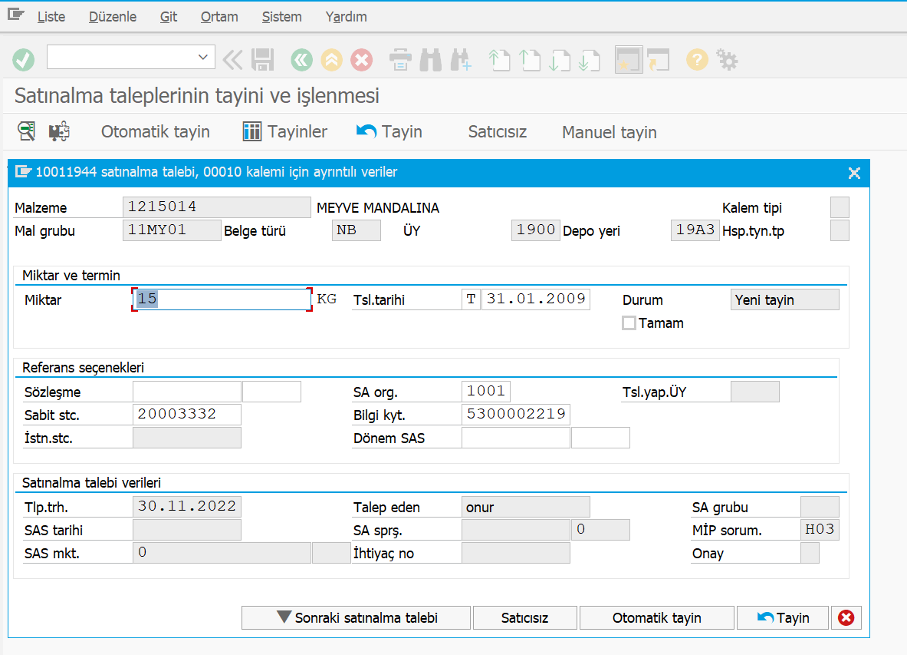The height and width of the screenshot is (656, 908).
Task: Open Tayinler in the application toolbar
Action: tap(285, 132)
